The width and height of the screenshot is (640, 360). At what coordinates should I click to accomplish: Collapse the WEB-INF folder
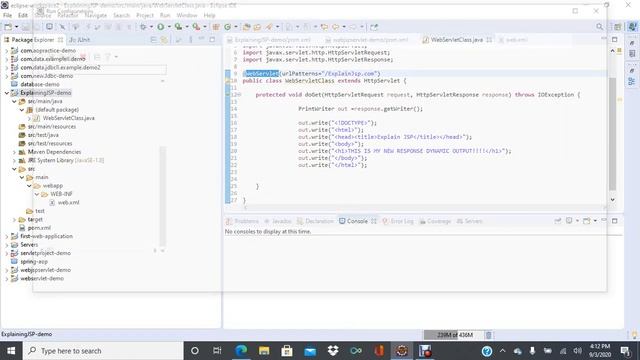pyautogui.click(x=37, y=194)
